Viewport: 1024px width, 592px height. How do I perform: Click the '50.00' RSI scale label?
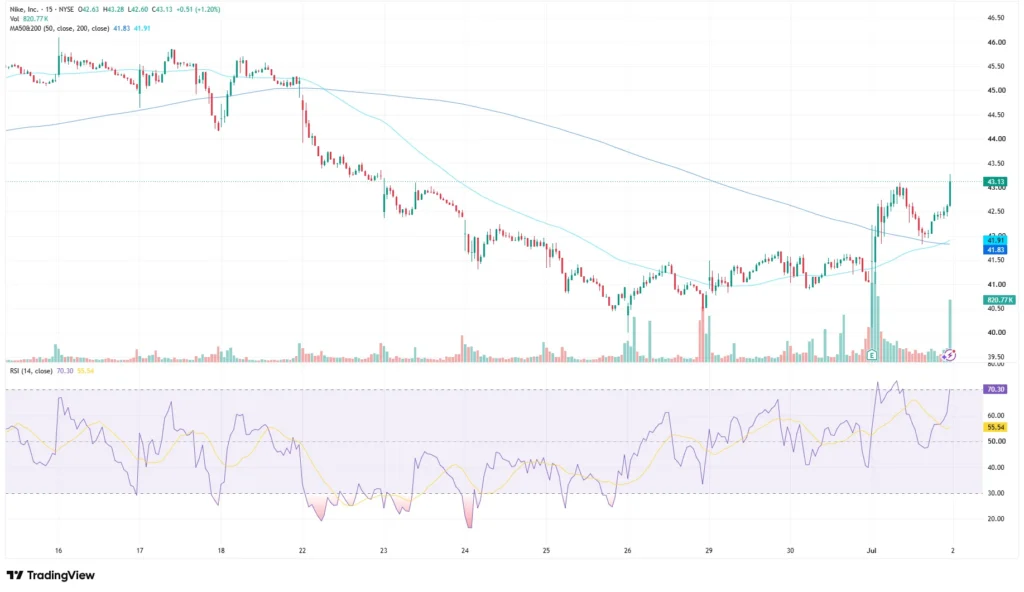(996, 442)
